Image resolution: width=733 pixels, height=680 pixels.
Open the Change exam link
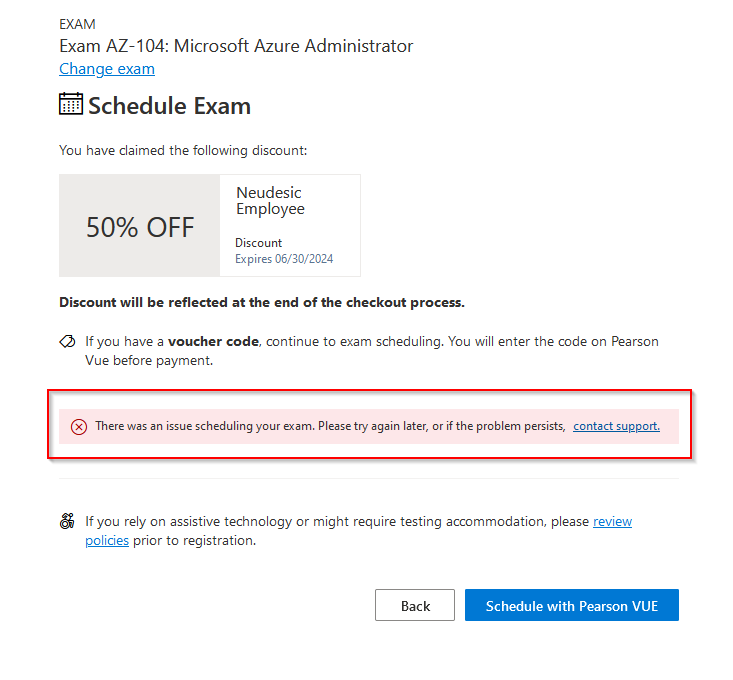tap(107, 69)
